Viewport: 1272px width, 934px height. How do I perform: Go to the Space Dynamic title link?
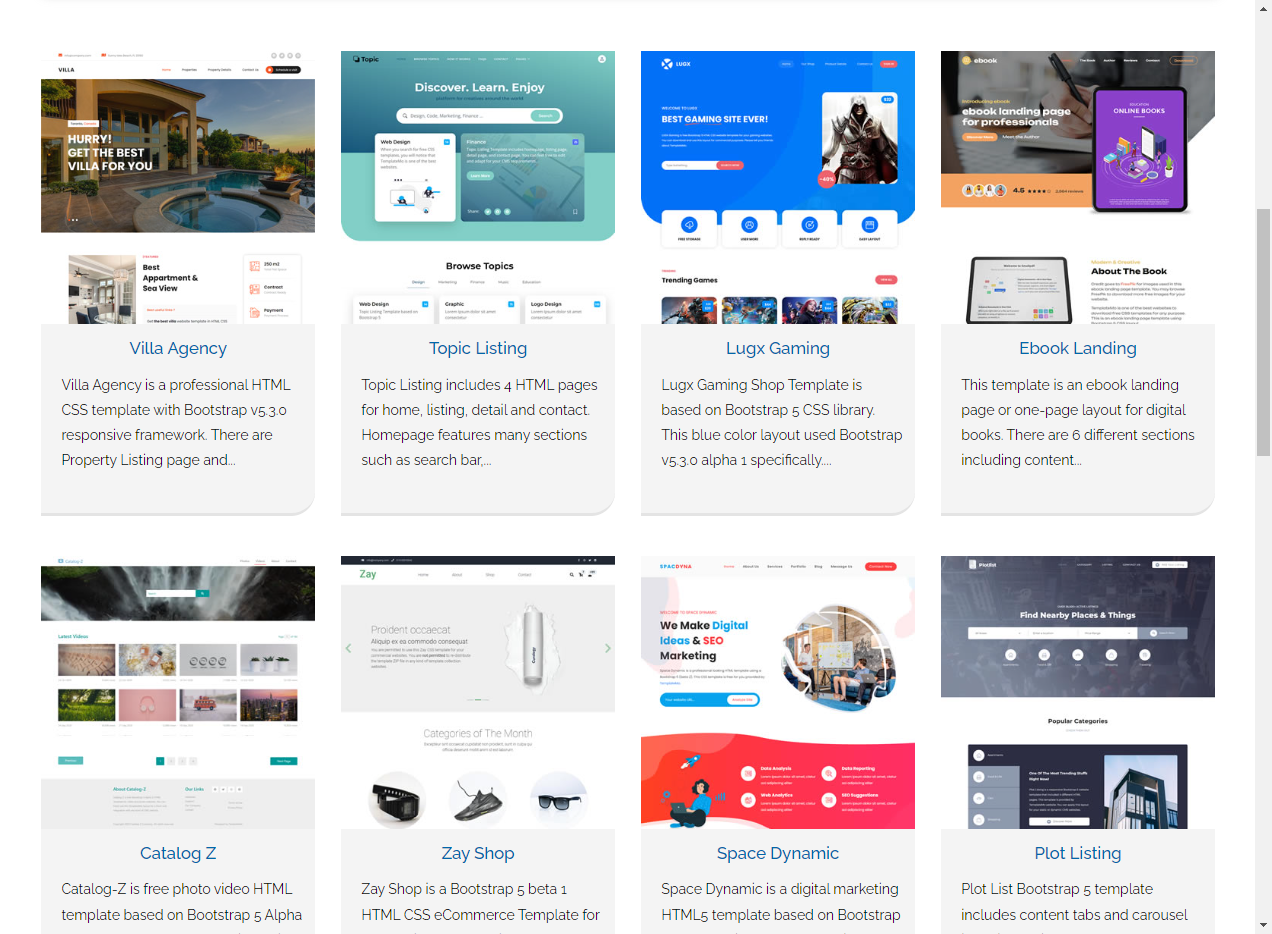pos(778,853)
